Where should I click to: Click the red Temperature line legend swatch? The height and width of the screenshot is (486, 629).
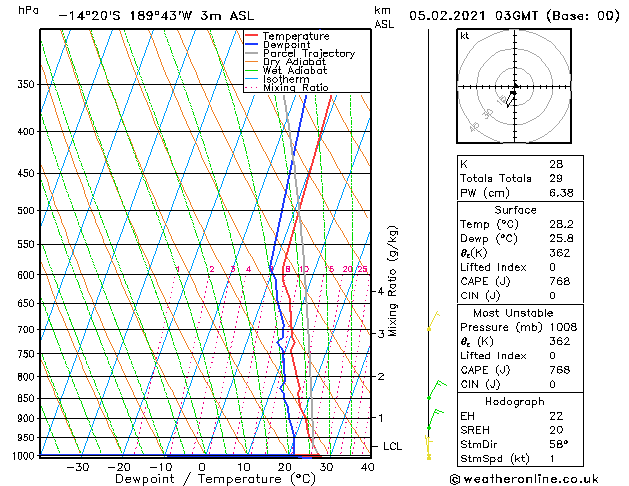coord(251,36)
